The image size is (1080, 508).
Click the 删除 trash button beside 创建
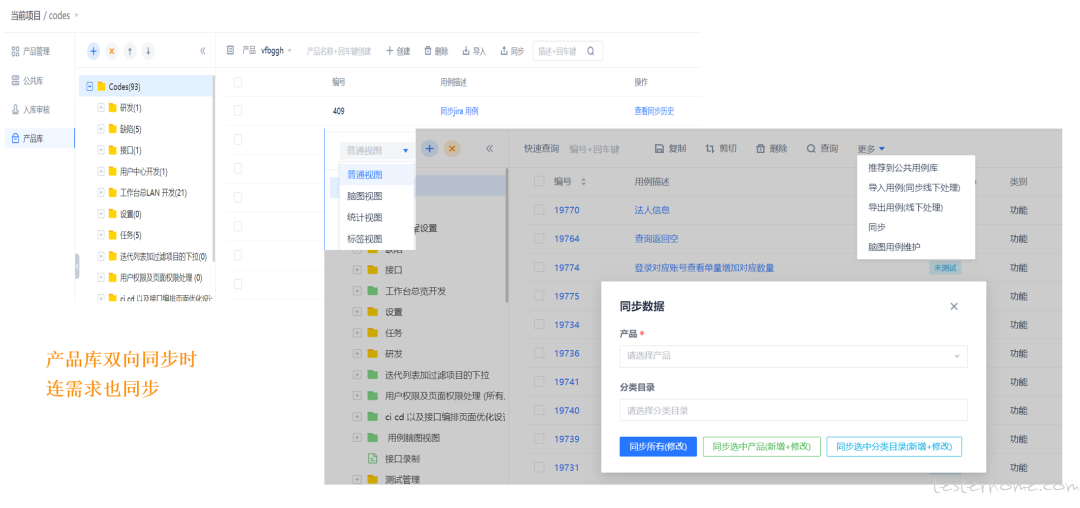click(x=436, y=51)
